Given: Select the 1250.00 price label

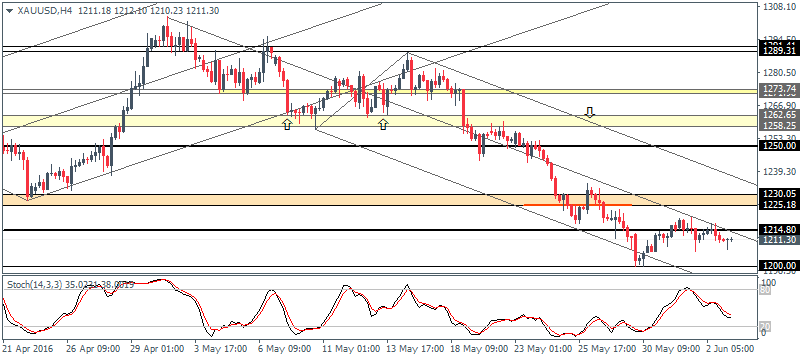Looking at the screenshot, I should [x=779, y=146].
